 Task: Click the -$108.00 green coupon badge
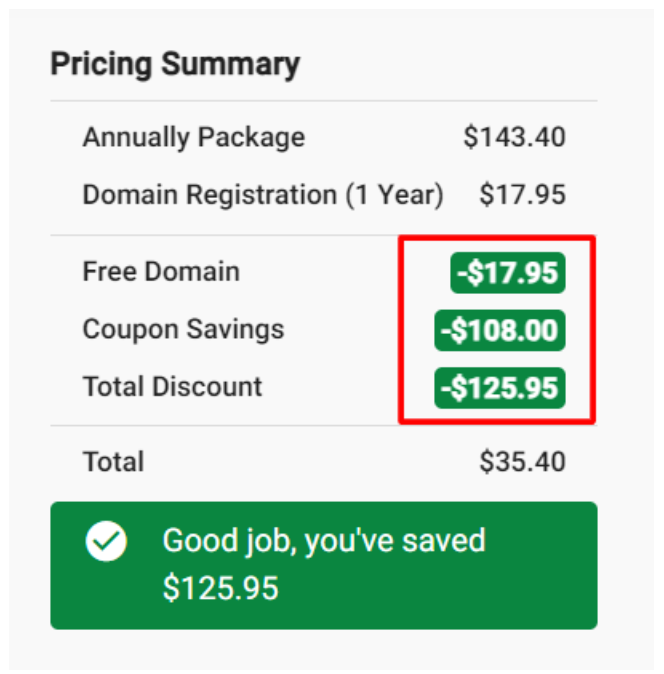(x=500, y=331)
